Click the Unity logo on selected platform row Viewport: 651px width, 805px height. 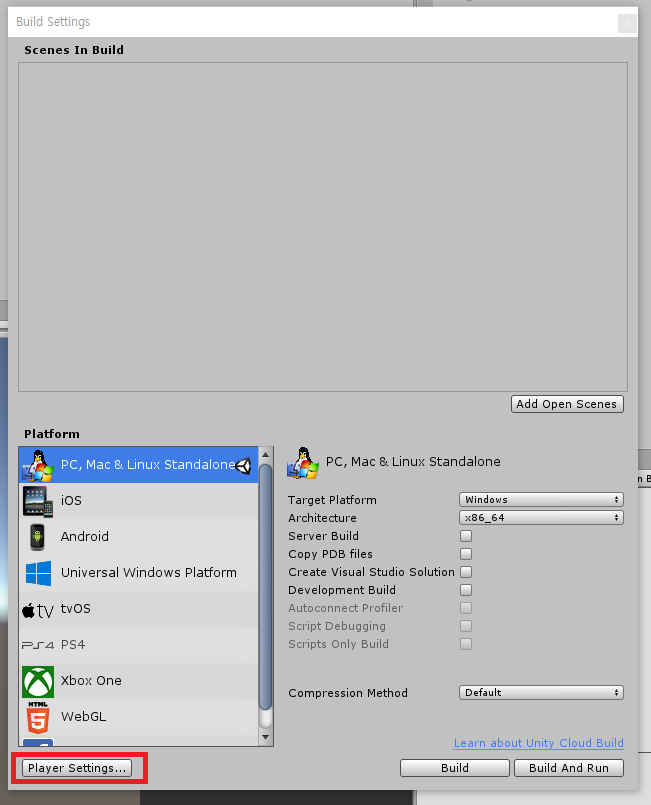point(243,466)
